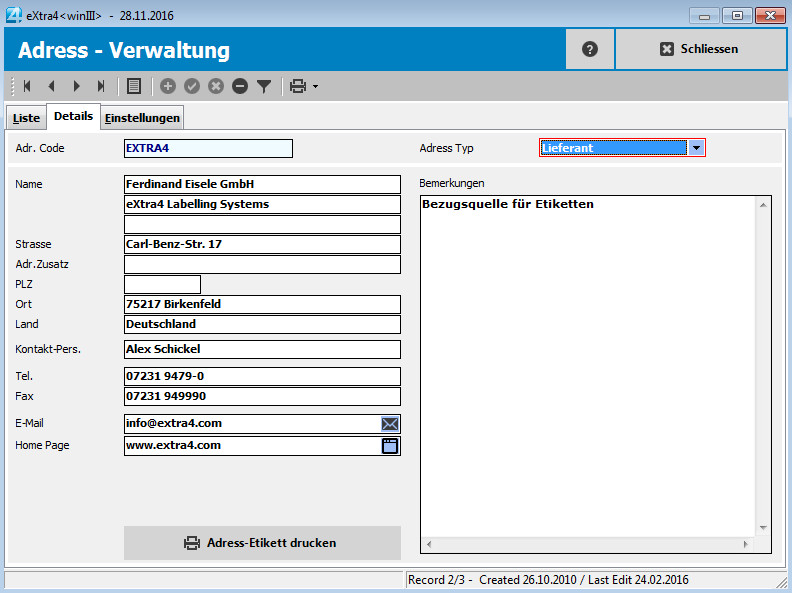Viewport: 792px width, 593px height.
Task: Go to the next record
Action: (76, 86)
